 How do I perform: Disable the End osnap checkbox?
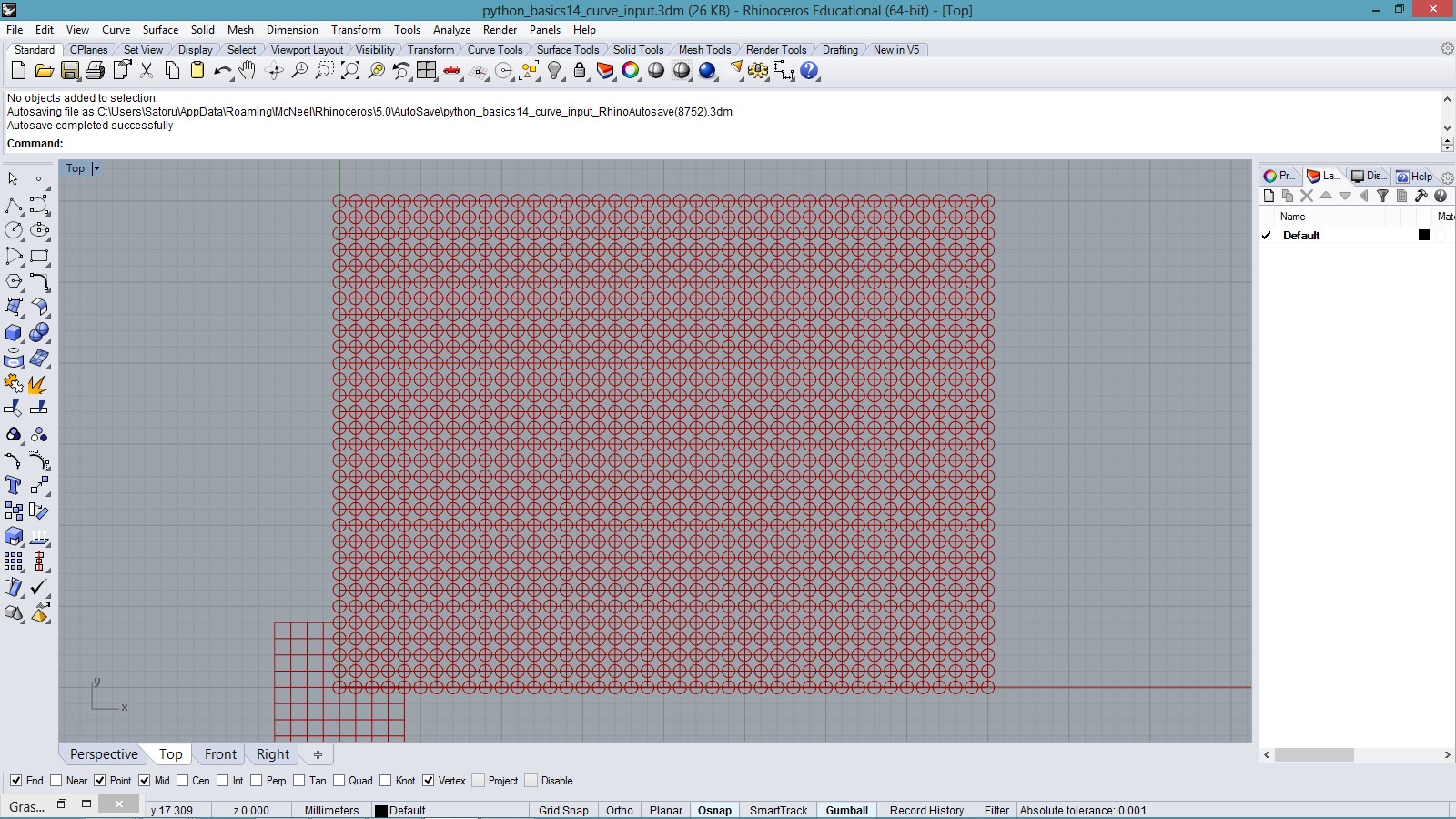(x=16, y=781)
